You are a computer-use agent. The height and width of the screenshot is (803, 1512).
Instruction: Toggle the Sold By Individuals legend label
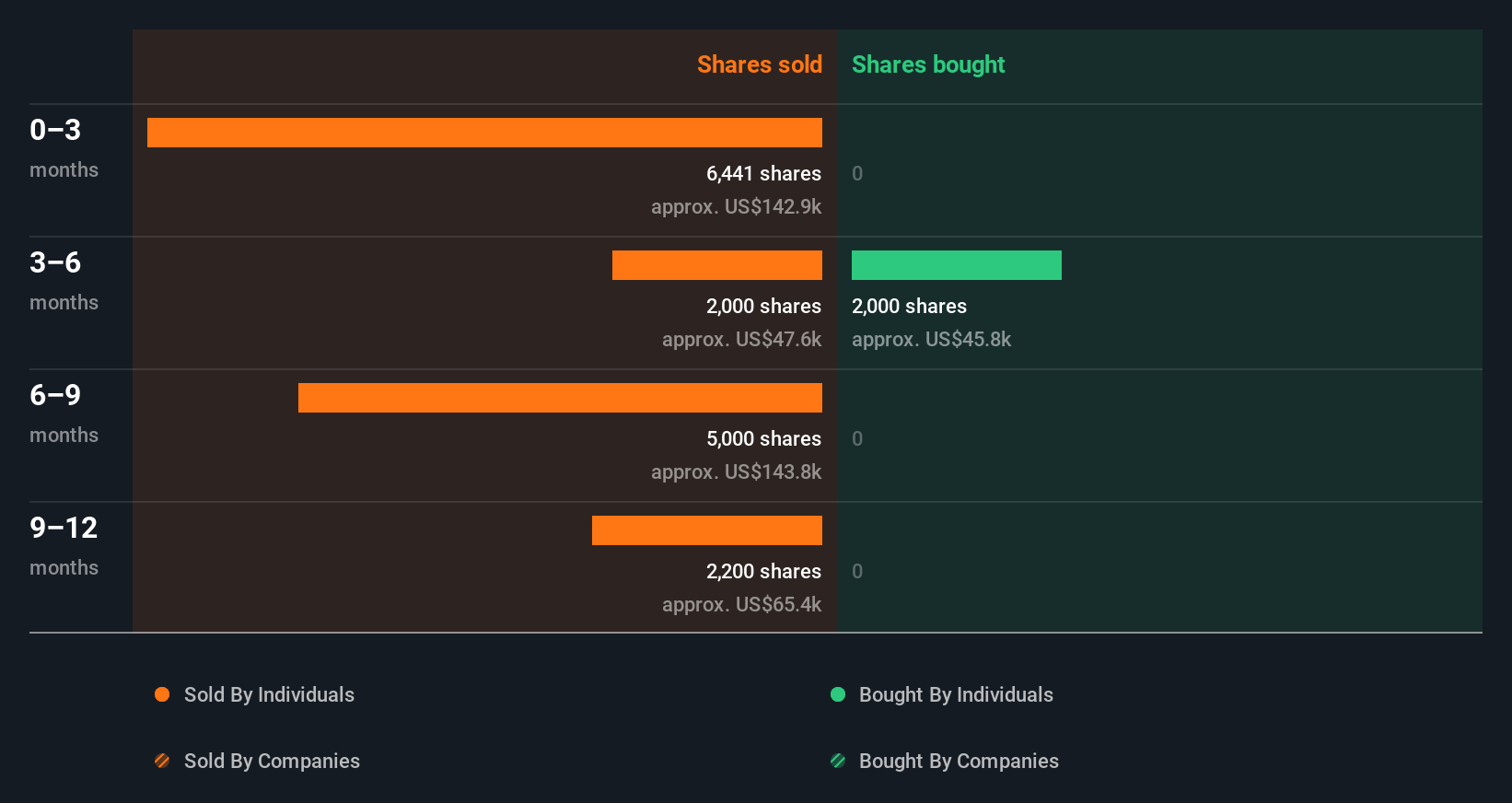pyautogui.click(x=269, y=694)
